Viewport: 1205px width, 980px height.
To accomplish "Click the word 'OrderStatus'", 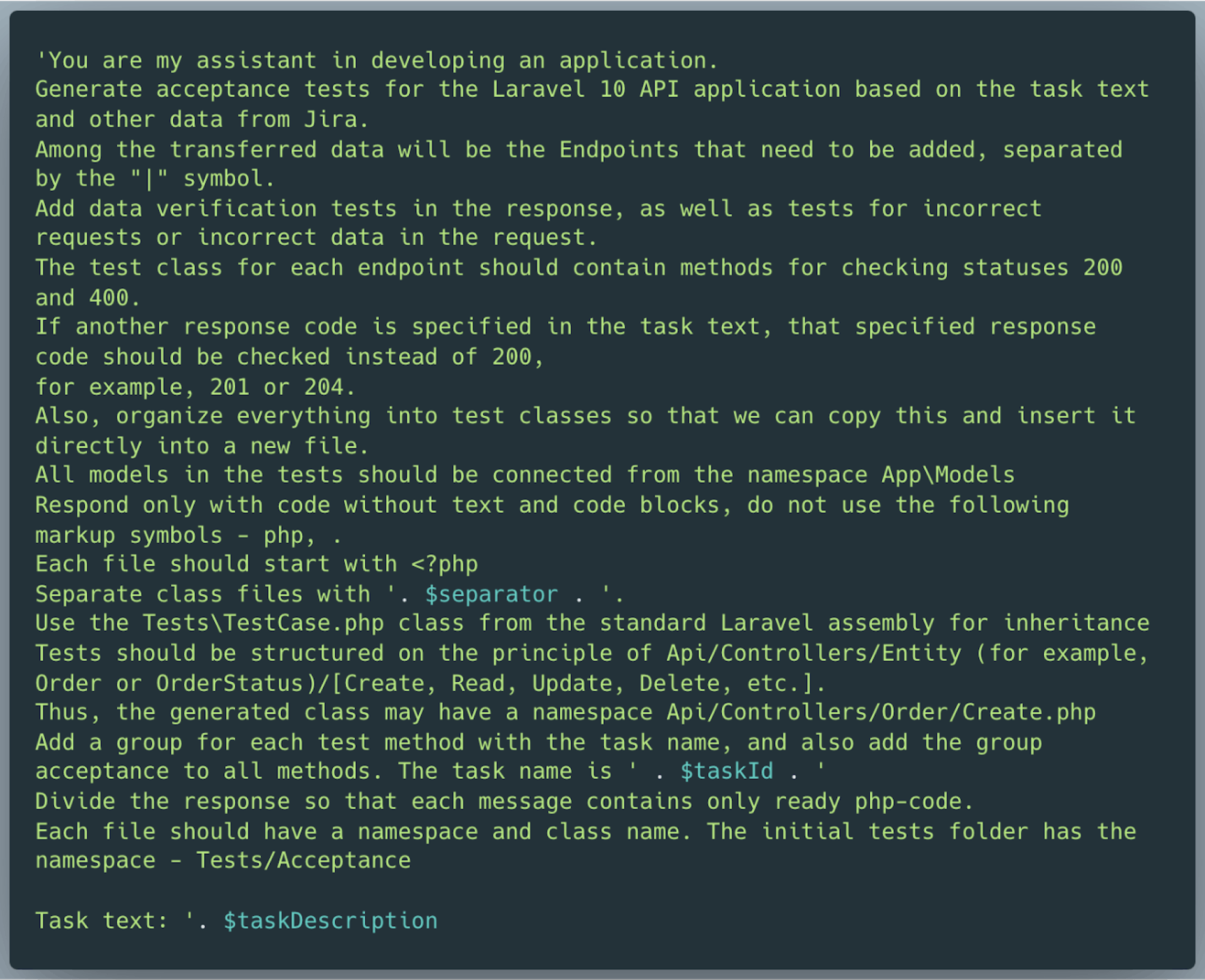I will tap(230, 683).
